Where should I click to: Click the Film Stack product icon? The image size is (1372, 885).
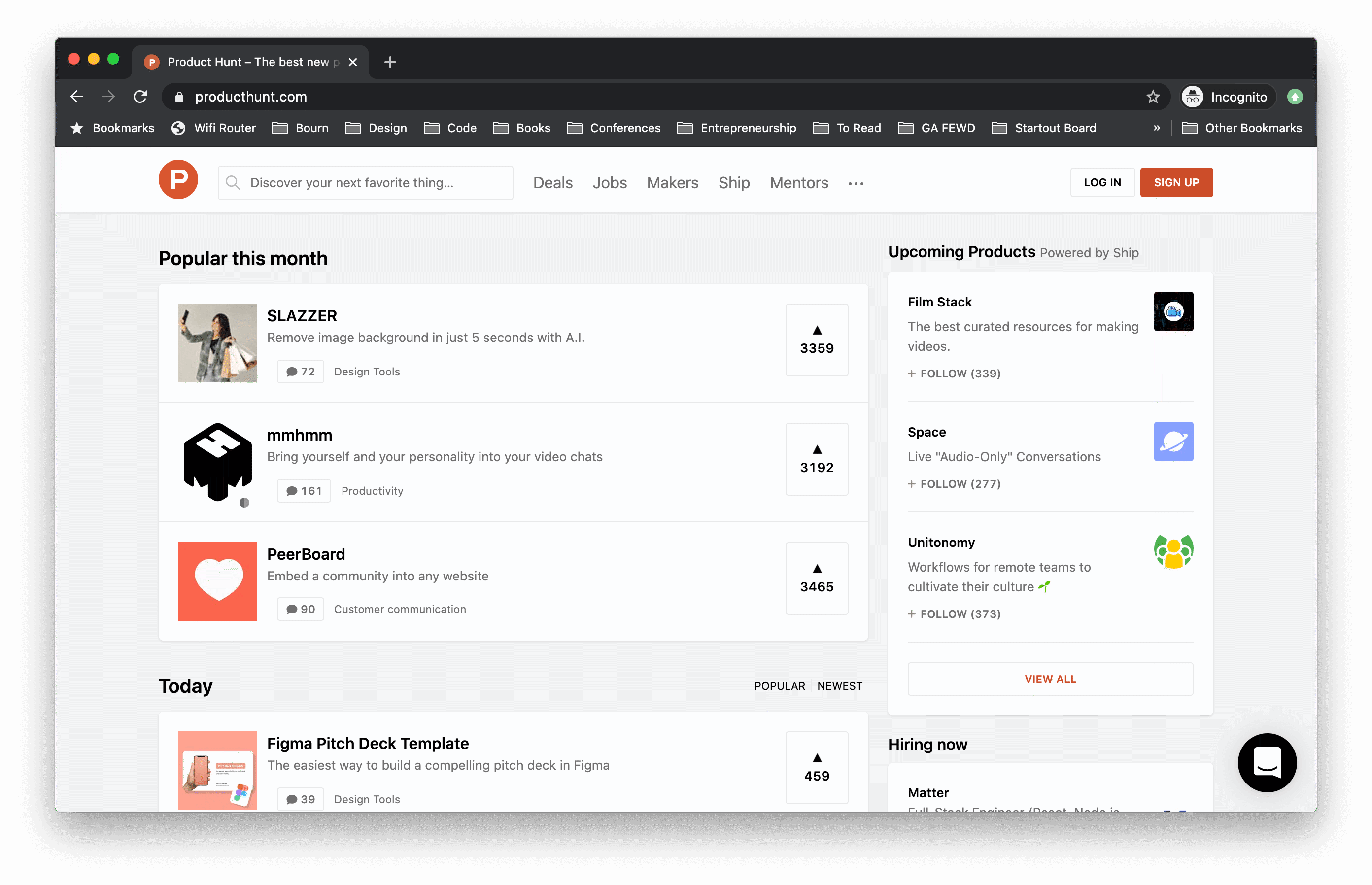click(x=1173, y=311)
